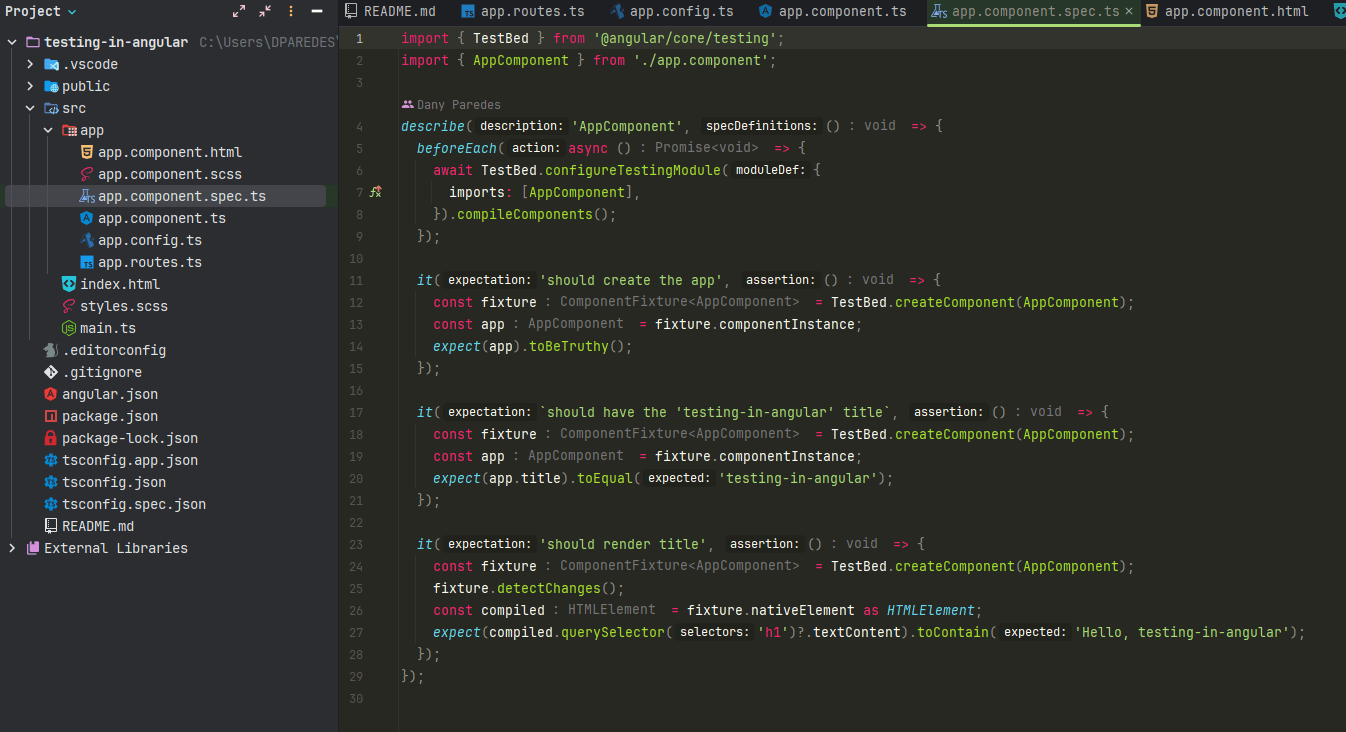1346x732 pixels.
Task: Click the Sass icon beside app.component.scss
Action: coord(88,174)
